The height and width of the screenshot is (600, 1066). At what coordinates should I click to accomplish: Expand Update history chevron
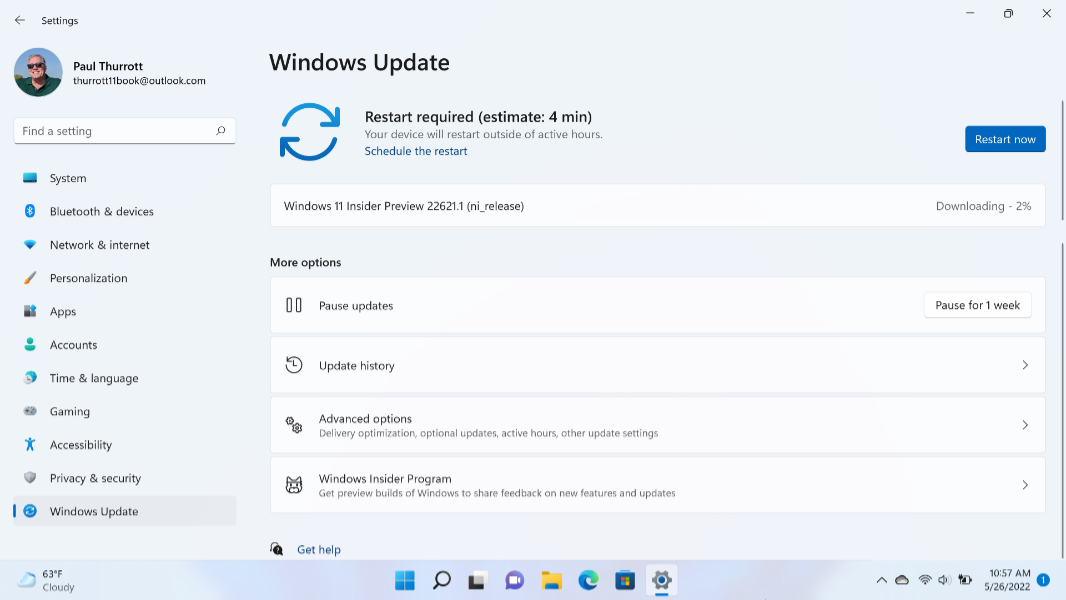point(1024,365)
